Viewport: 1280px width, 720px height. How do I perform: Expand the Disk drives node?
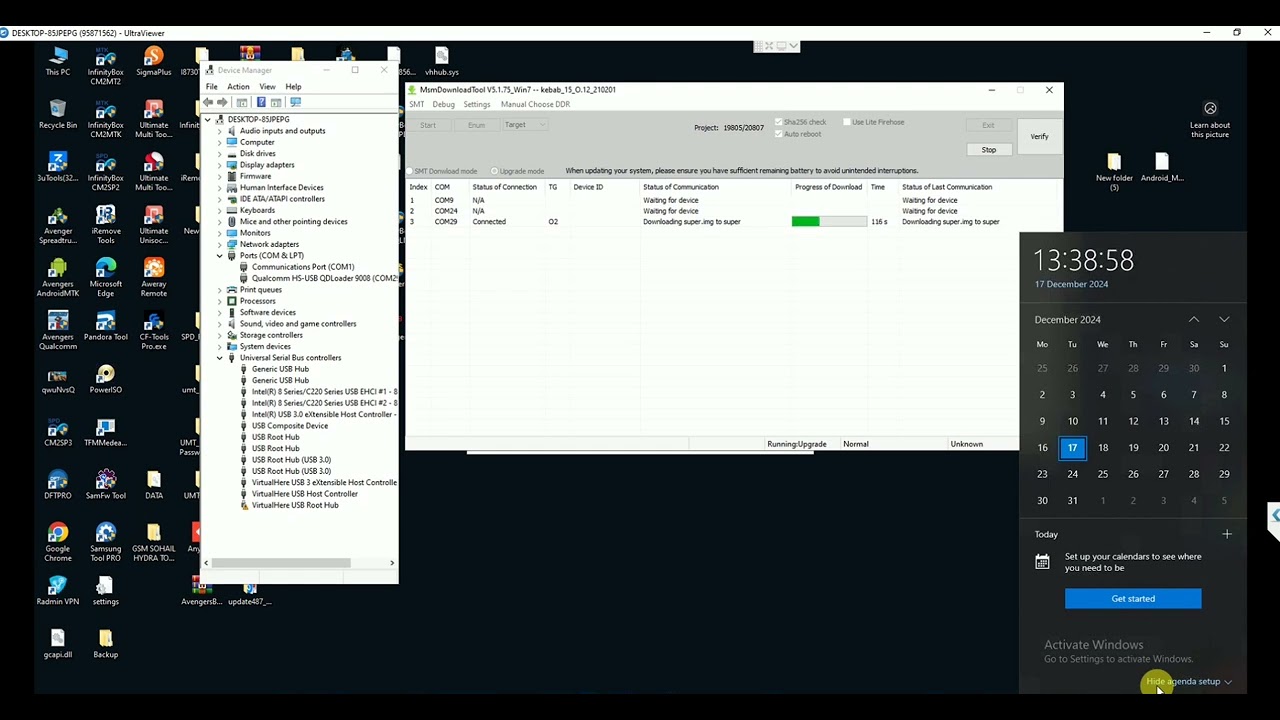click(x=220, y=154)
